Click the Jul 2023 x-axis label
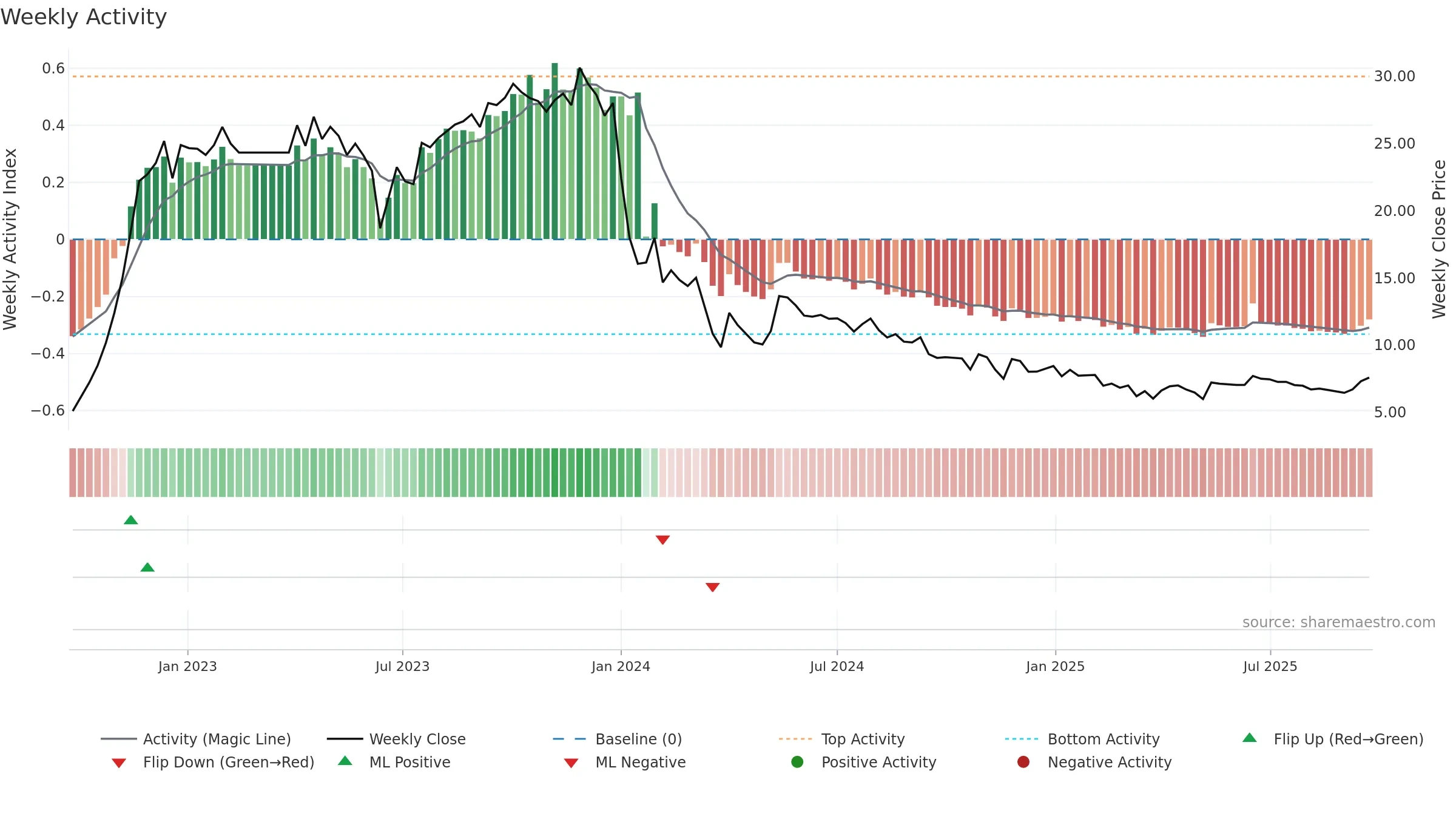1456x819 pixels. click(402, 666)
